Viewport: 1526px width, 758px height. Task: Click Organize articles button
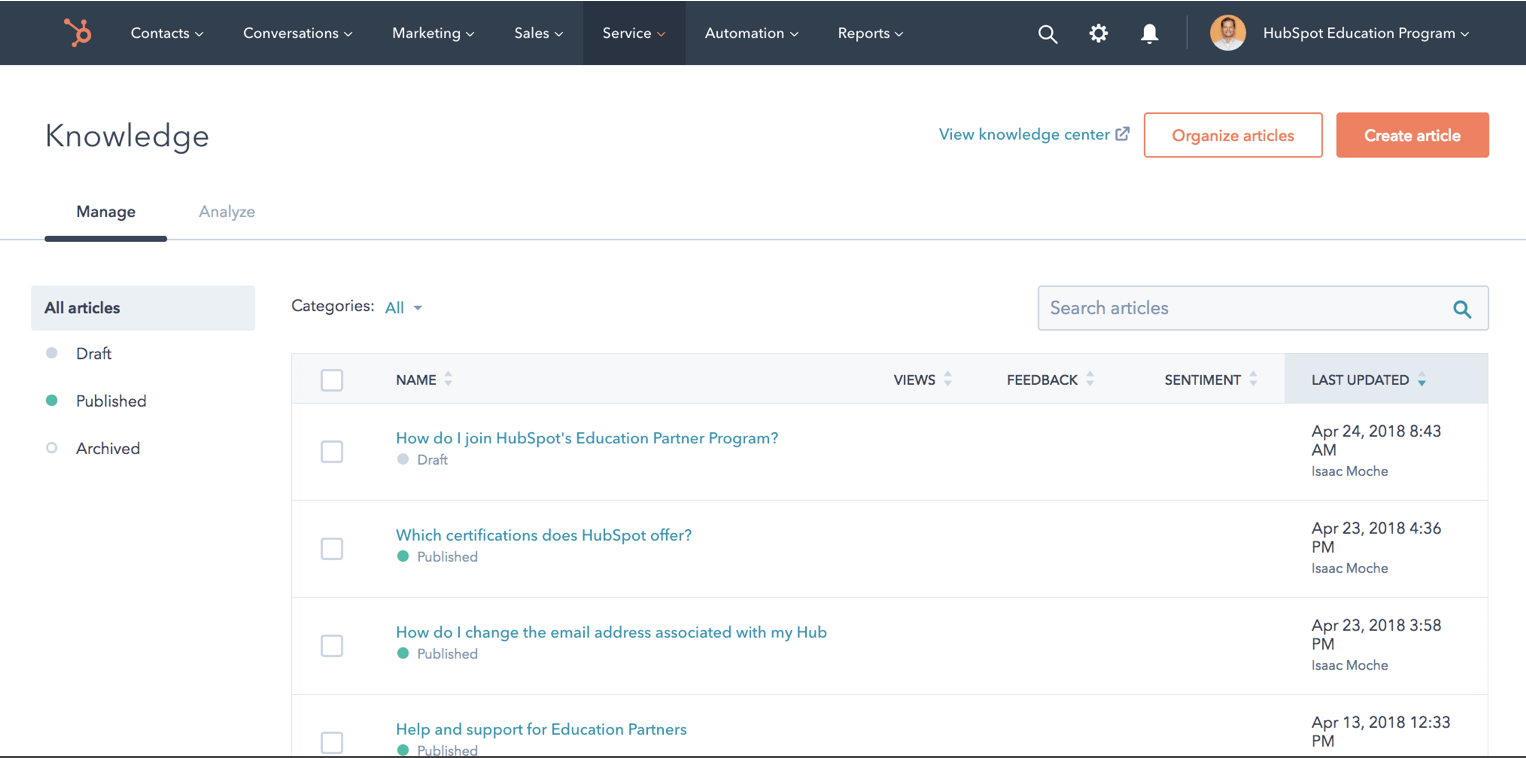[x=1233, y=135]
